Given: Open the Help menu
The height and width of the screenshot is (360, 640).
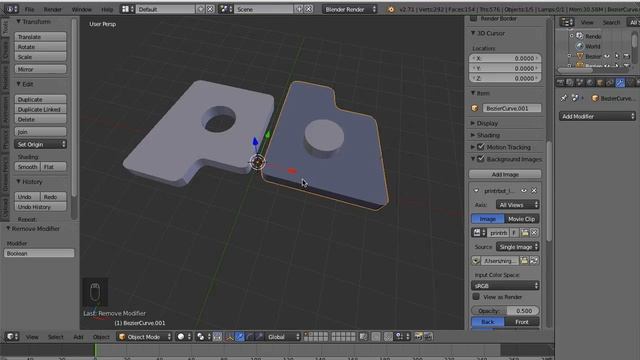Looking at the screenshot, I should [107, 9].
